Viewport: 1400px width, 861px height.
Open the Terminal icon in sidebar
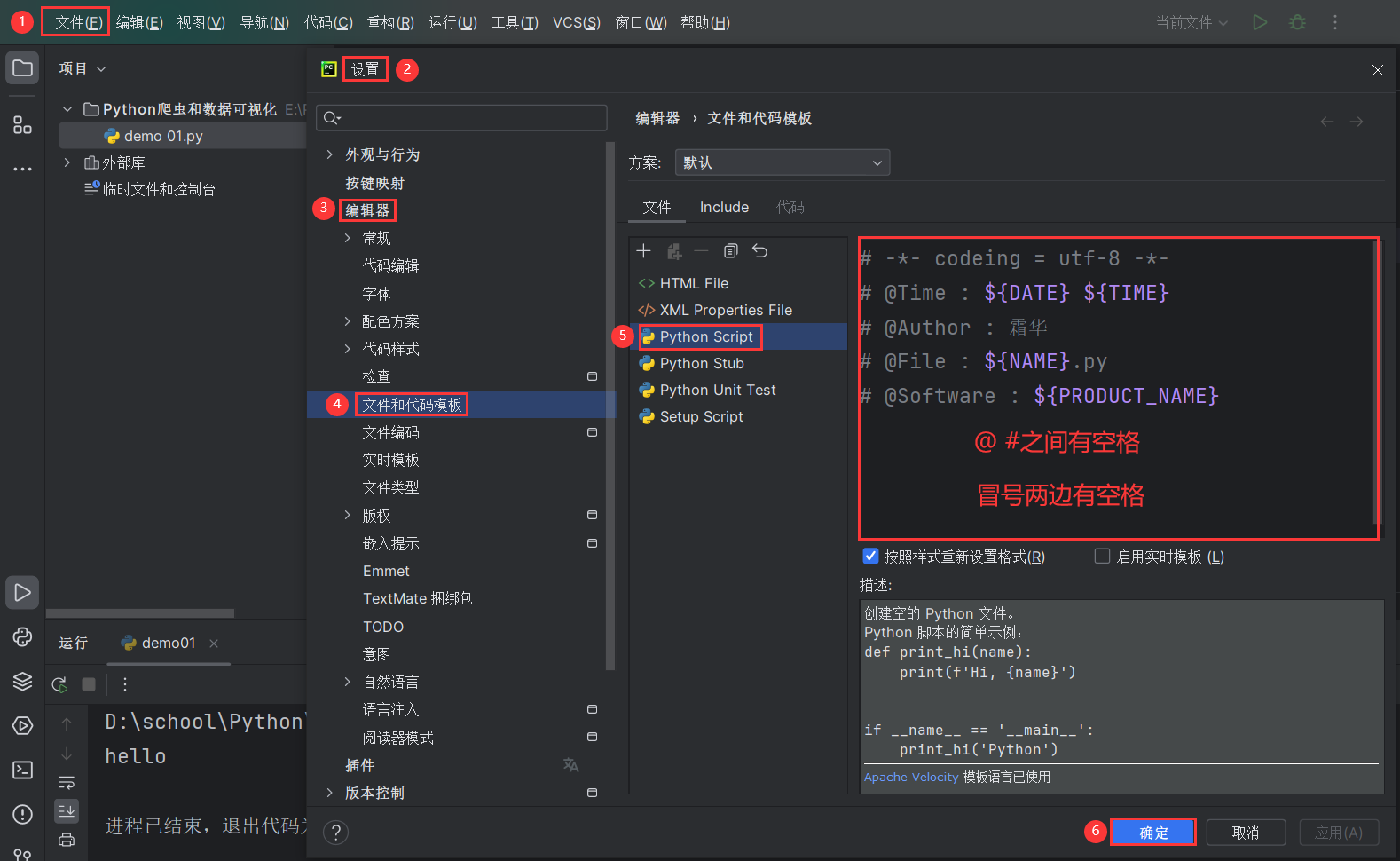(22, 770)
